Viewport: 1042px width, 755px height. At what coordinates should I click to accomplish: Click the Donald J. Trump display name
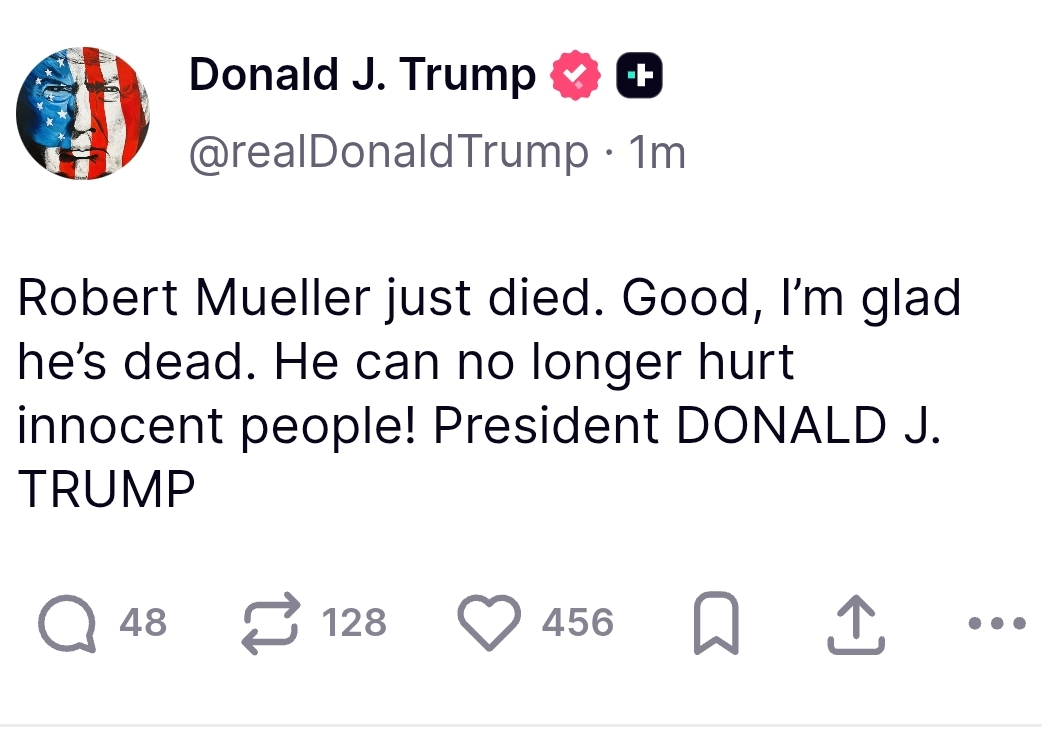(x=362, y=75)
